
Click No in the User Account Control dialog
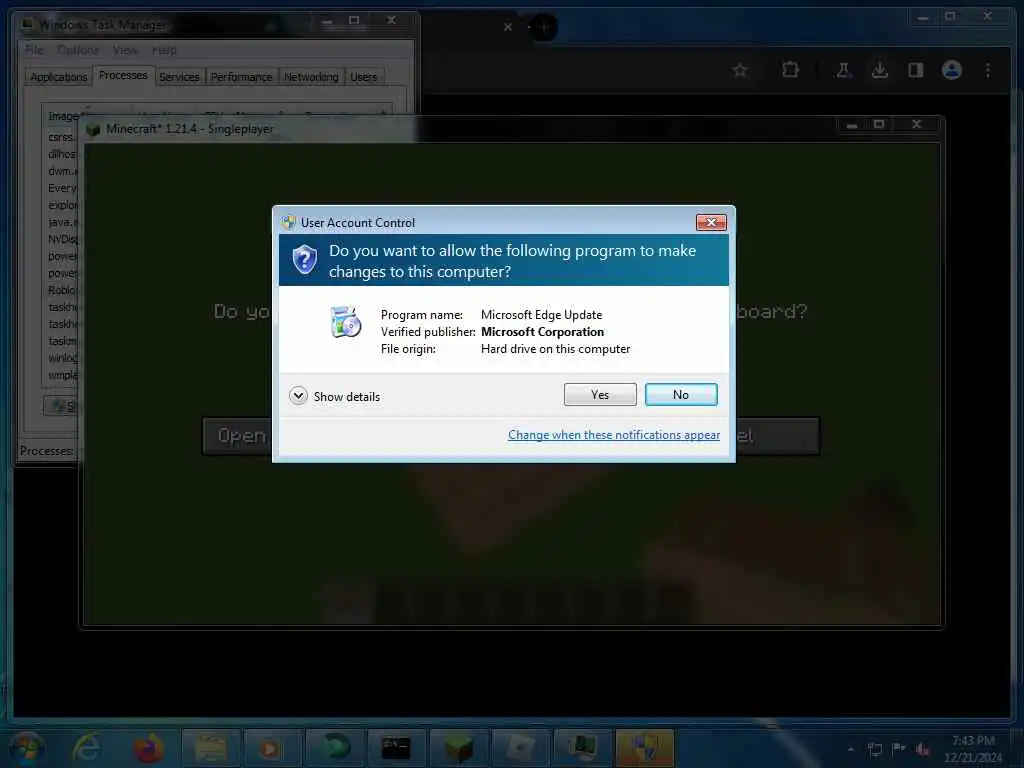pyautogui.click(x=680, y=394)
